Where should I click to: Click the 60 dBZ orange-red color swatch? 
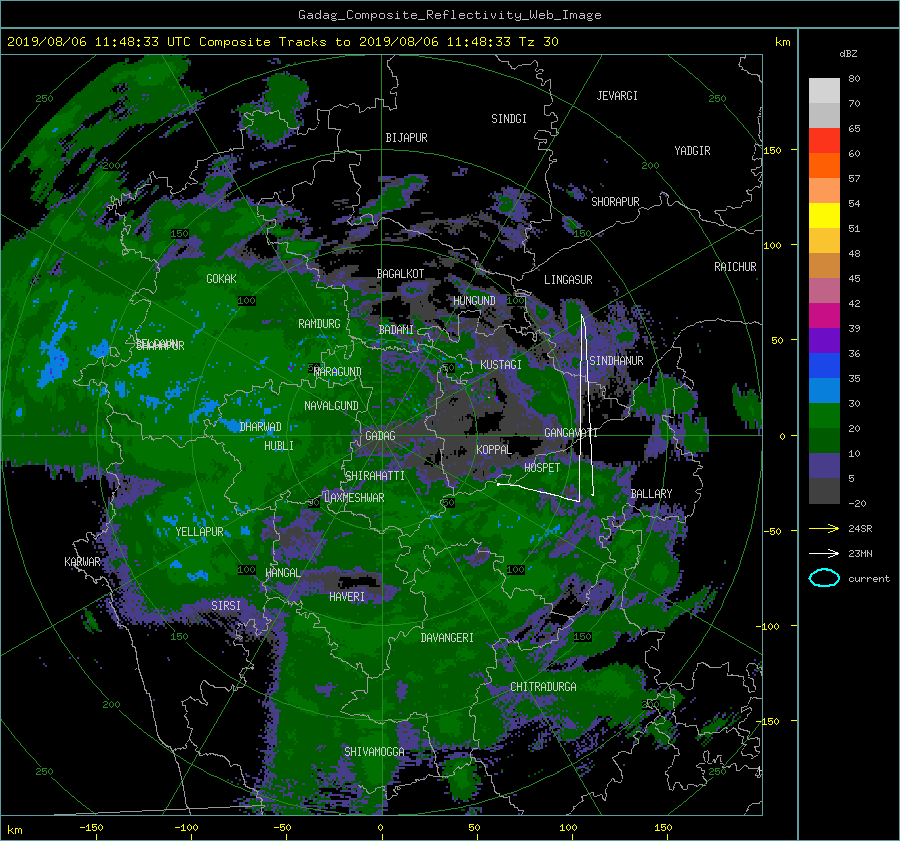[x=824, y=165]
